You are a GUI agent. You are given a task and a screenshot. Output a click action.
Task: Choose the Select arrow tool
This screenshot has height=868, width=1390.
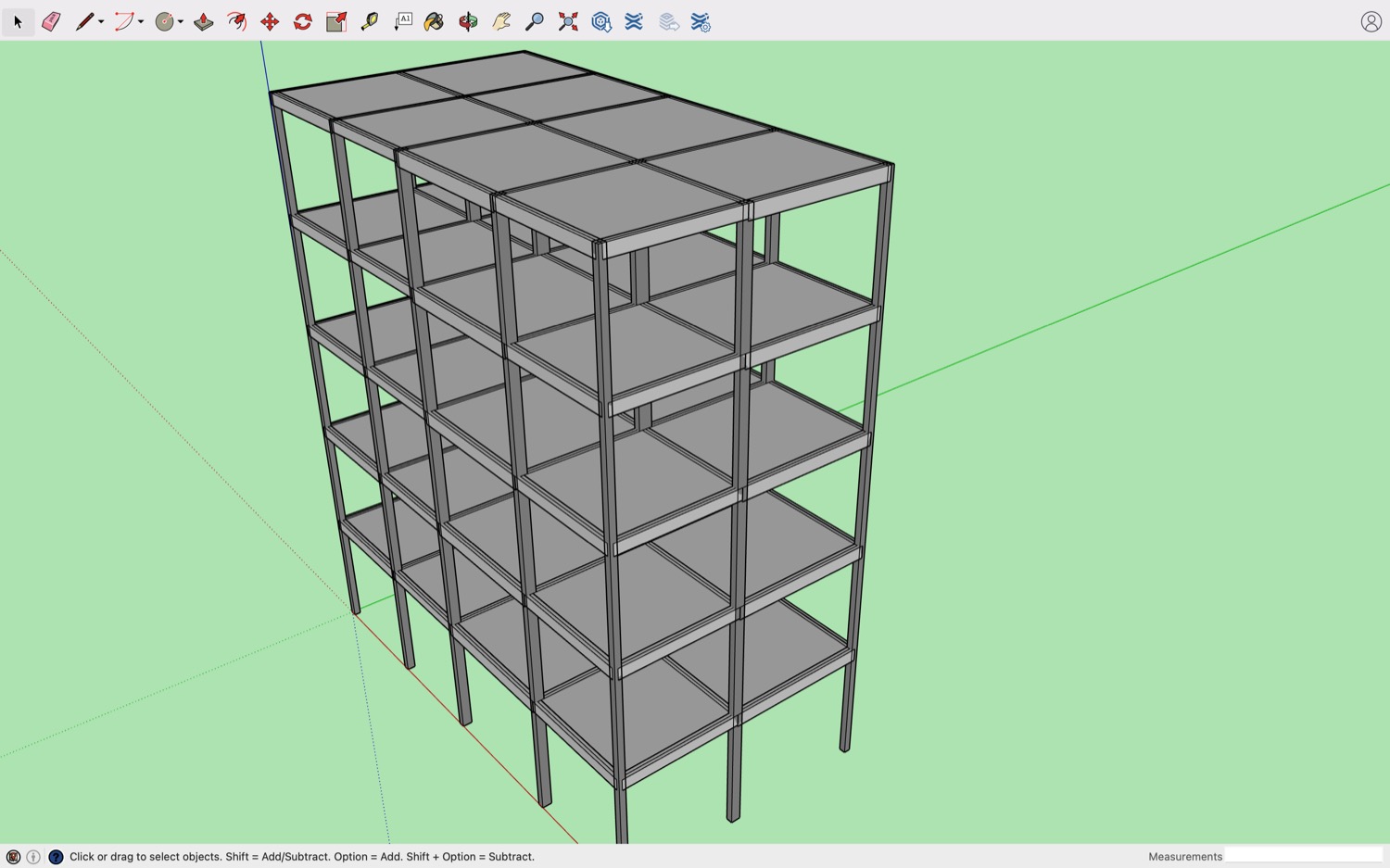tap(18, 21)
